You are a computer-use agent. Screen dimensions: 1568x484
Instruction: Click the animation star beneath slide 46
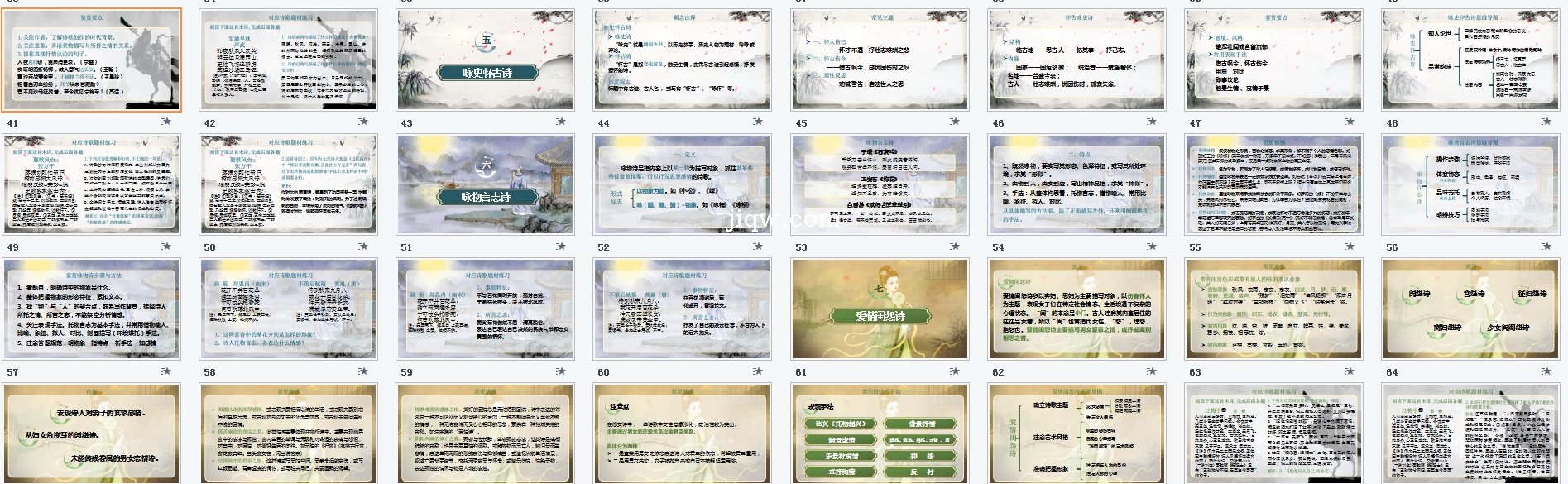(x=1151, y=122)
